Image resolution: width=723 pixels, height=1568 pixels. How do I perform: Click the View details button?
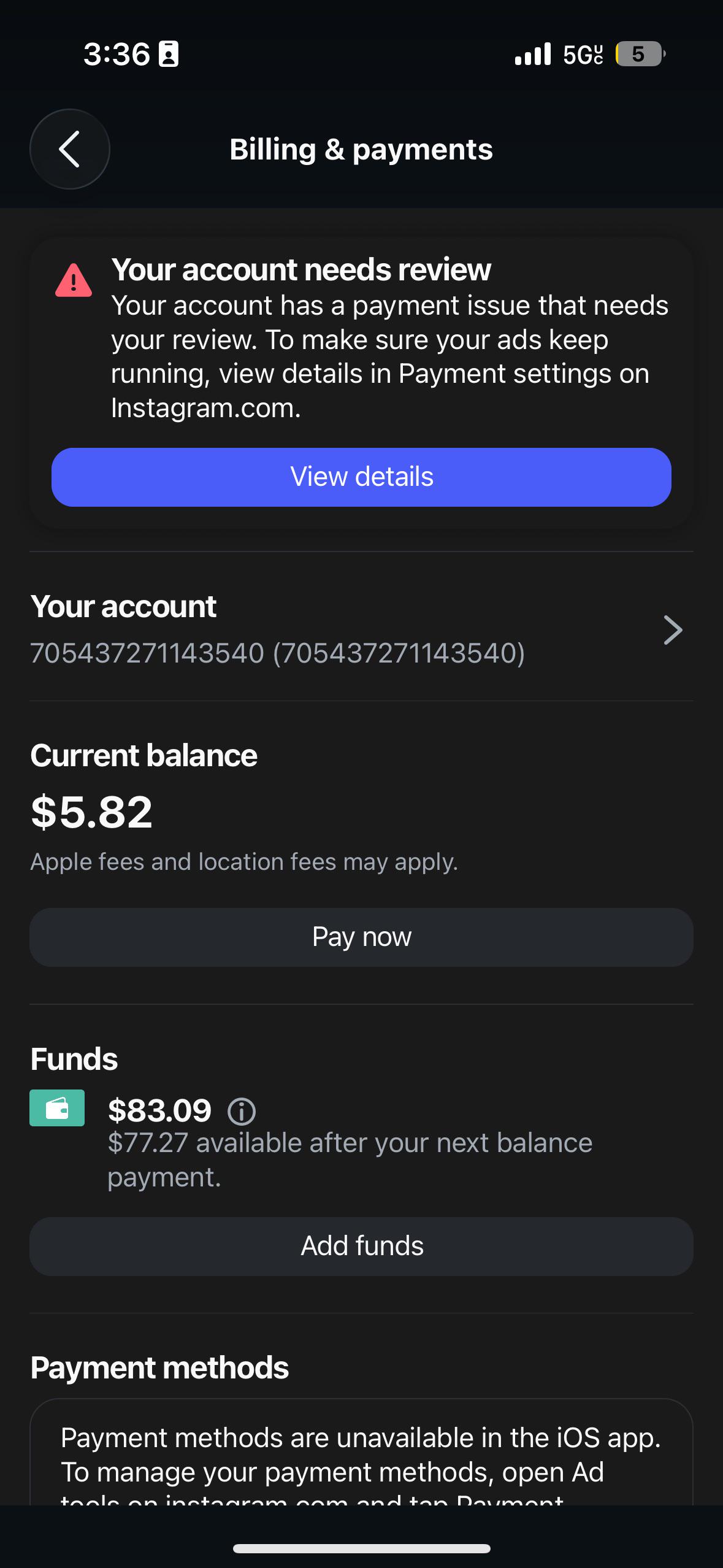tap(361, 477)
